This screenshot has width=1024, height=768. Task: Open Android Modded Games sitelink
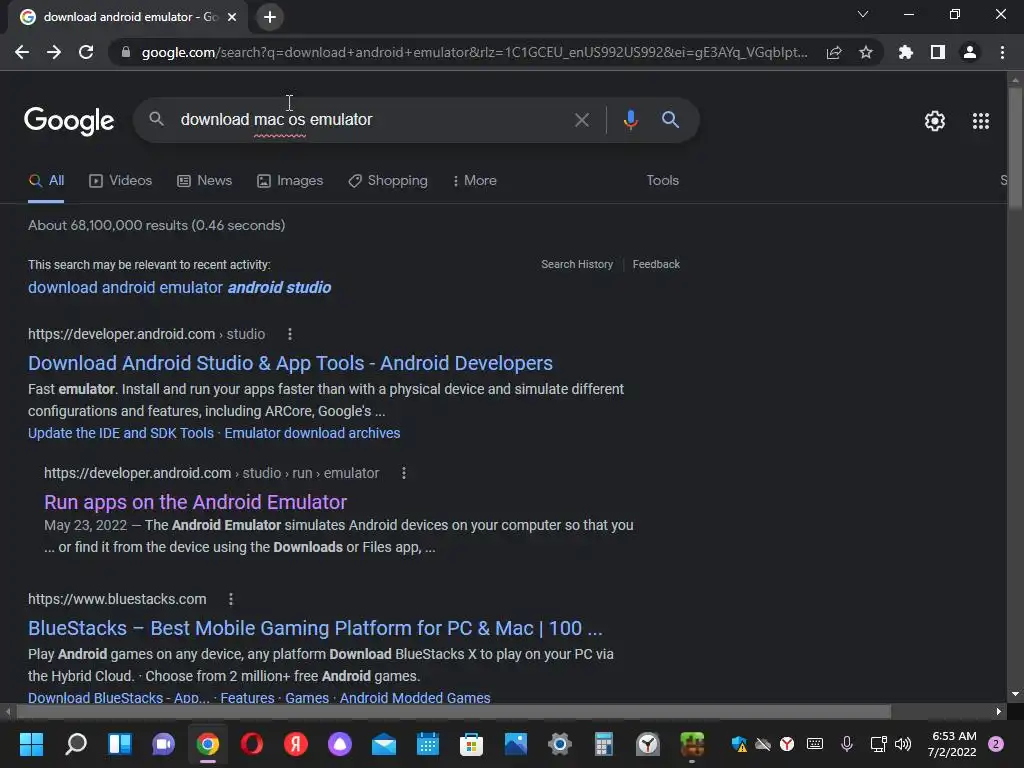tap(415, 697)
